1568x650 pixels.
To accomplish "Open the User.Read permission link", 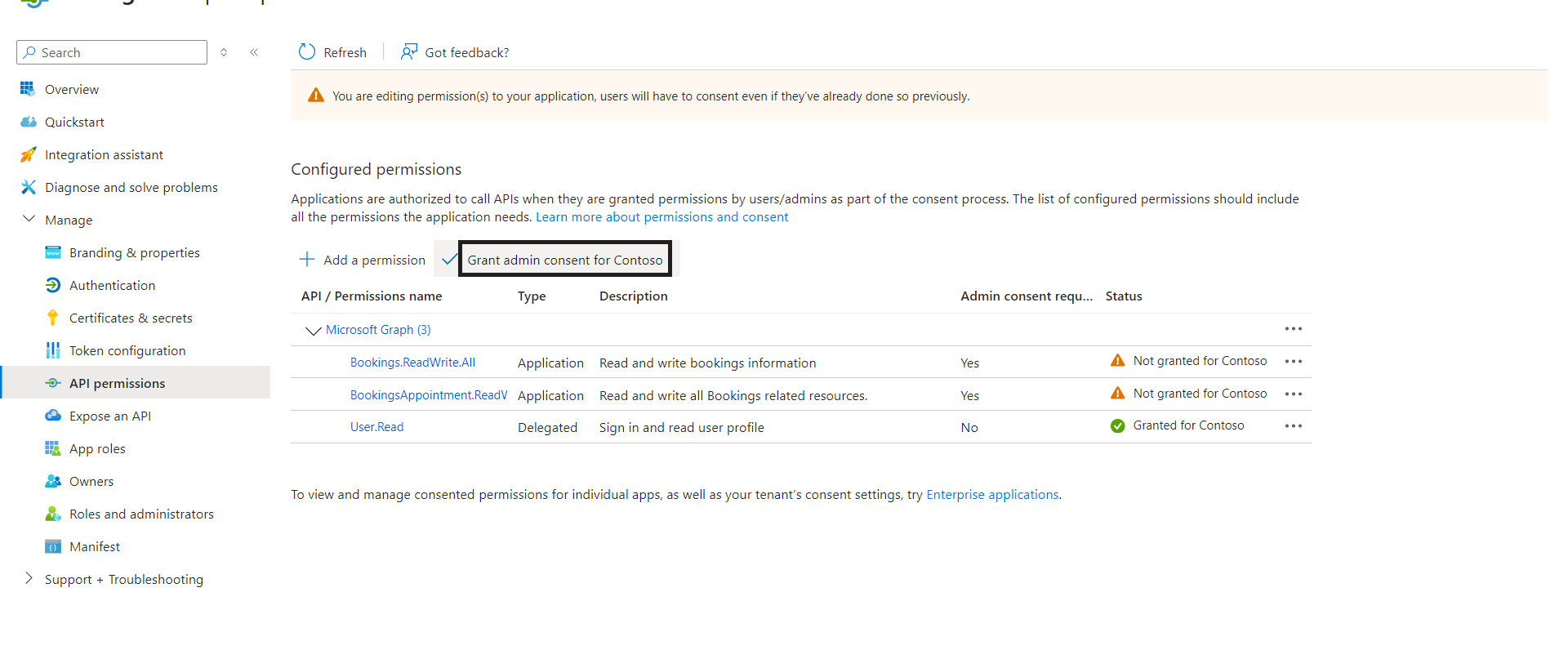I will click(376, 427).
